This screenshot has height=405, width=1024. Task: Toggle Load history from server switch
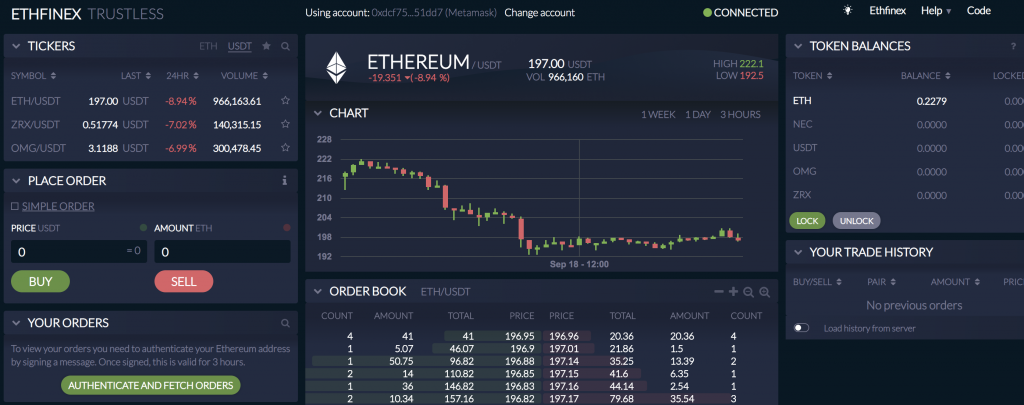(x=801, y=328)
